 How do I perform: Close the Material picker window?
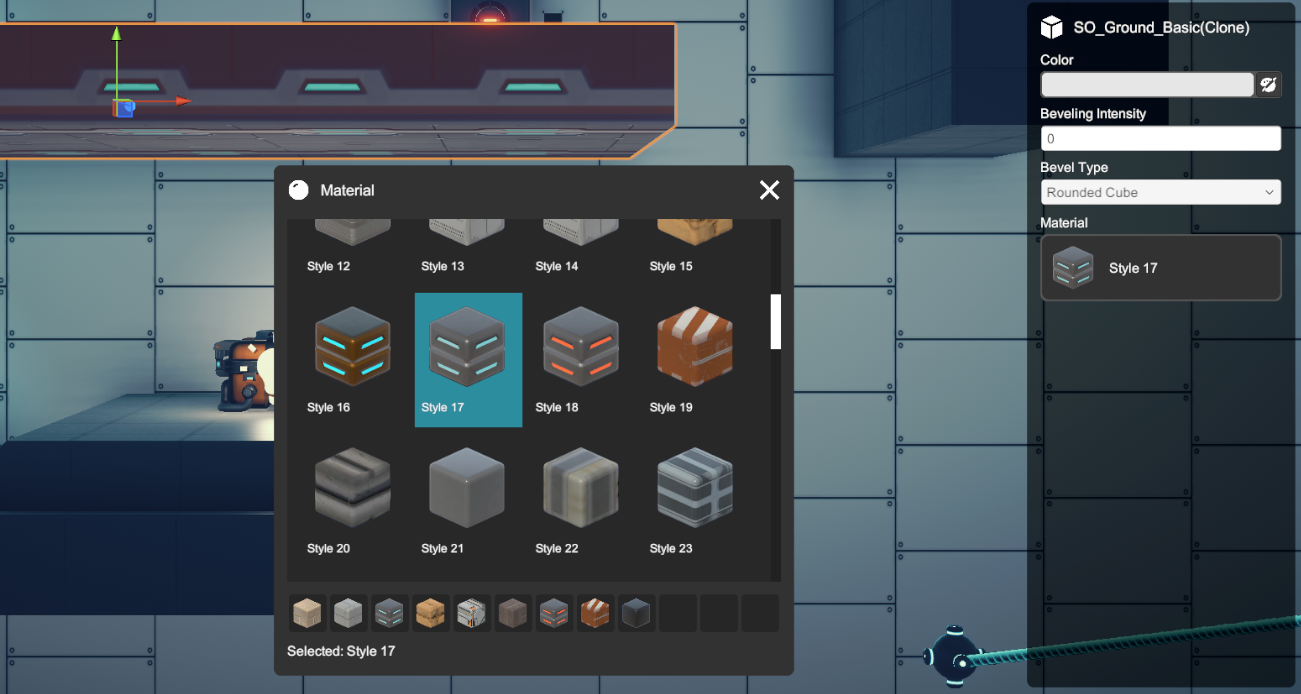coord(769,190)
